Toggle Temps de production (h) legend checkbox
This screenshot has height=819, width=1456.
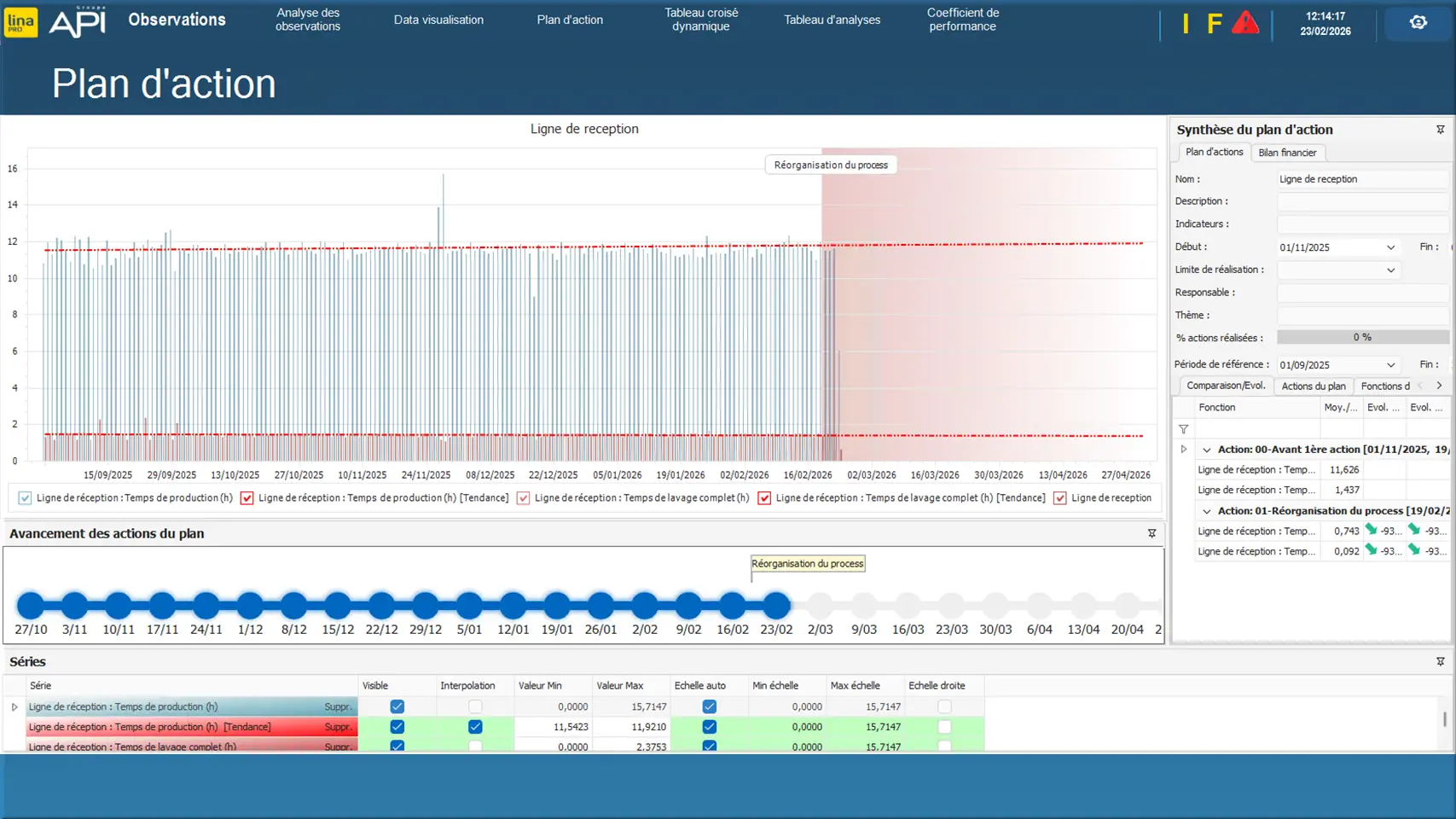(x=25, y=498)
